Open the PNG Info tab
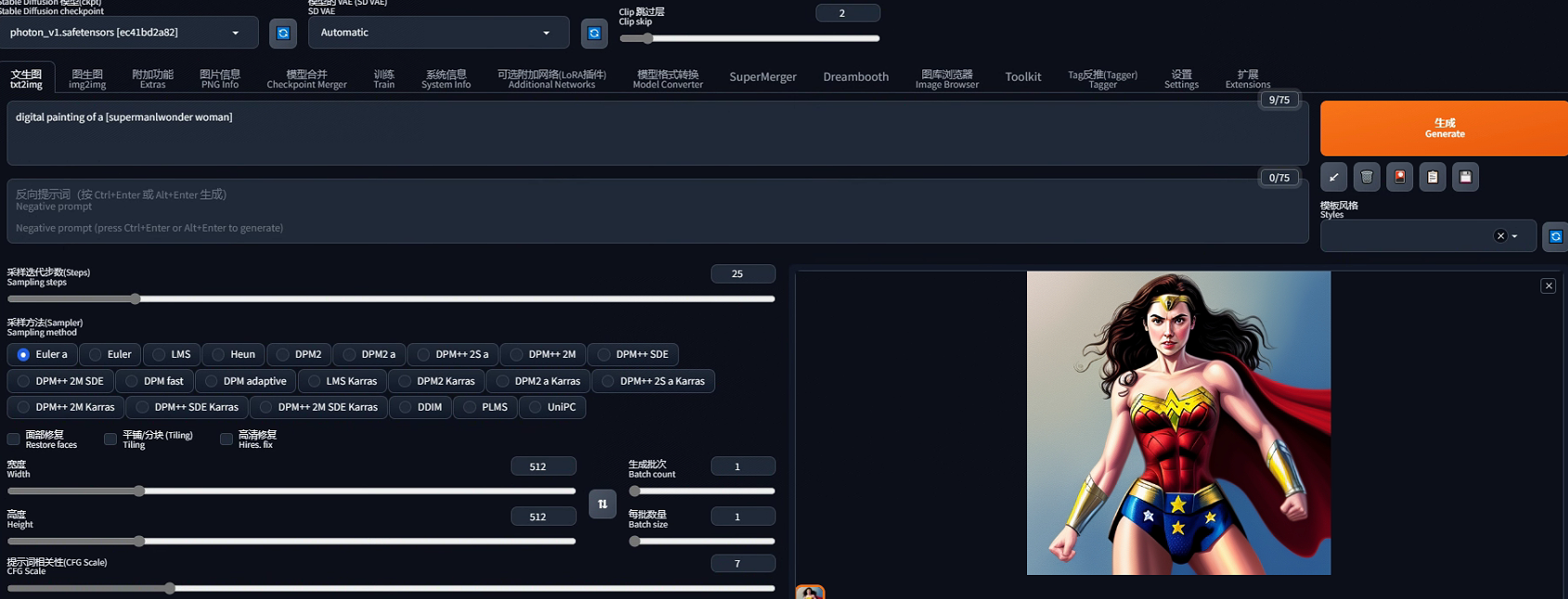This screenshot has width=1568, height=599. point(220,79)
